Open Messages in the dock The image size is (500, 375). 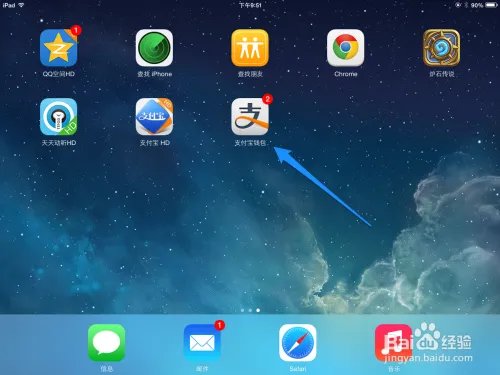(107, 343)
